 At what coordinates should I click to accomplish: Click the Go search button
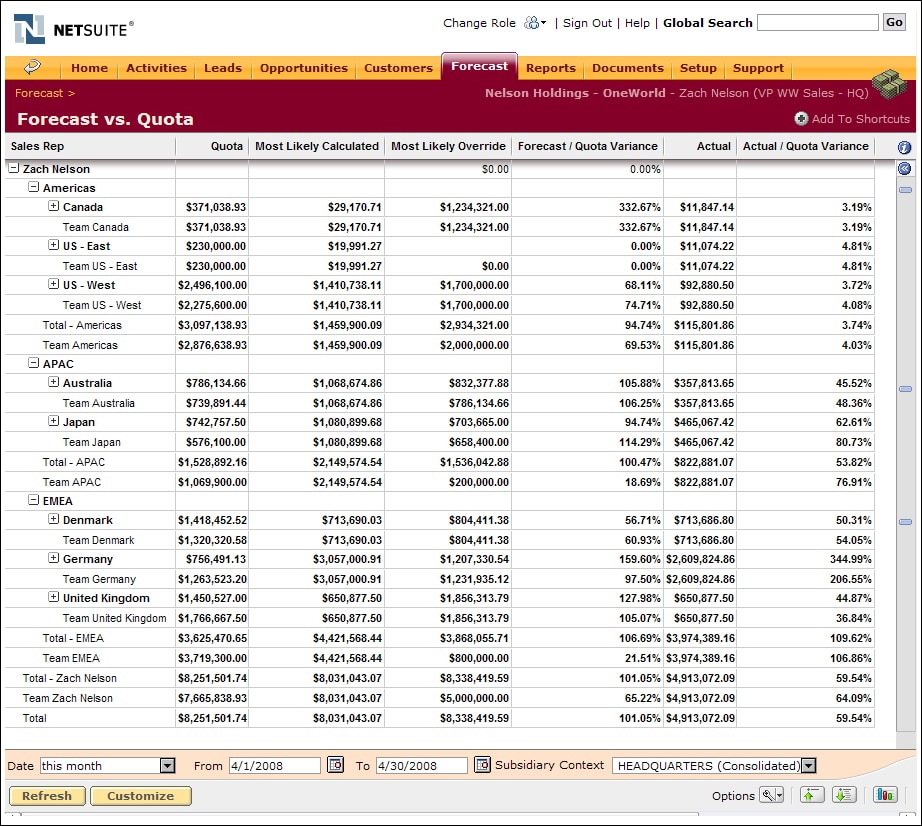(x=894, y=22)
